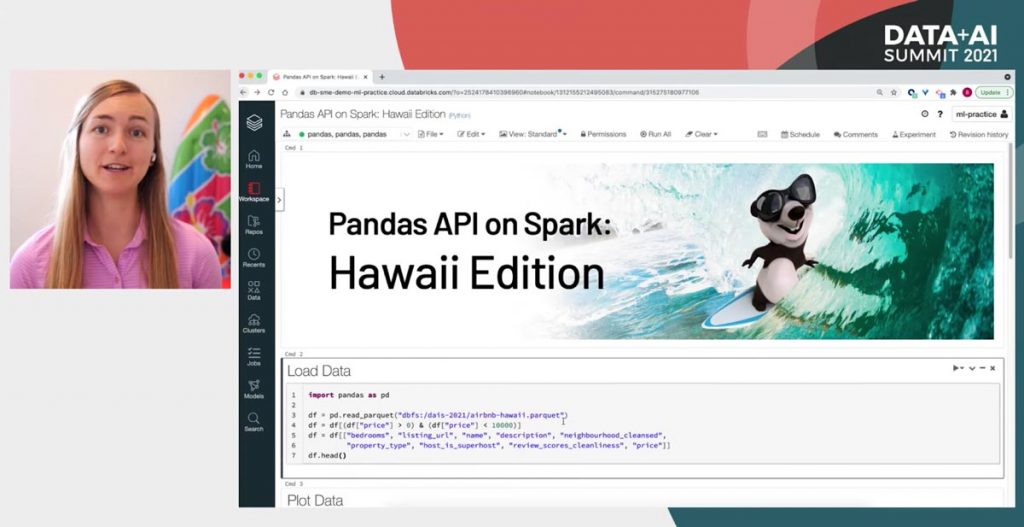Open the Load Data cell chevron menu
The width and height of the screenshot is (1024, 527).
(972, 368)
